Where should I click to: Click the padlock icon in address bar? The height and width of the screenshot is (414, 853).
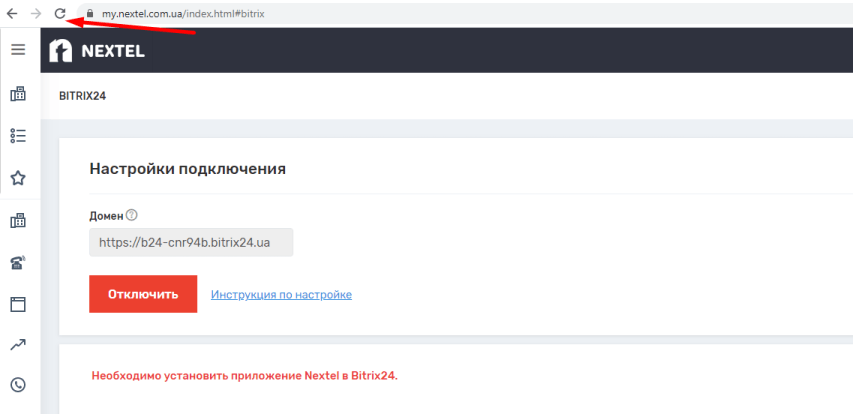pos(88,15)
